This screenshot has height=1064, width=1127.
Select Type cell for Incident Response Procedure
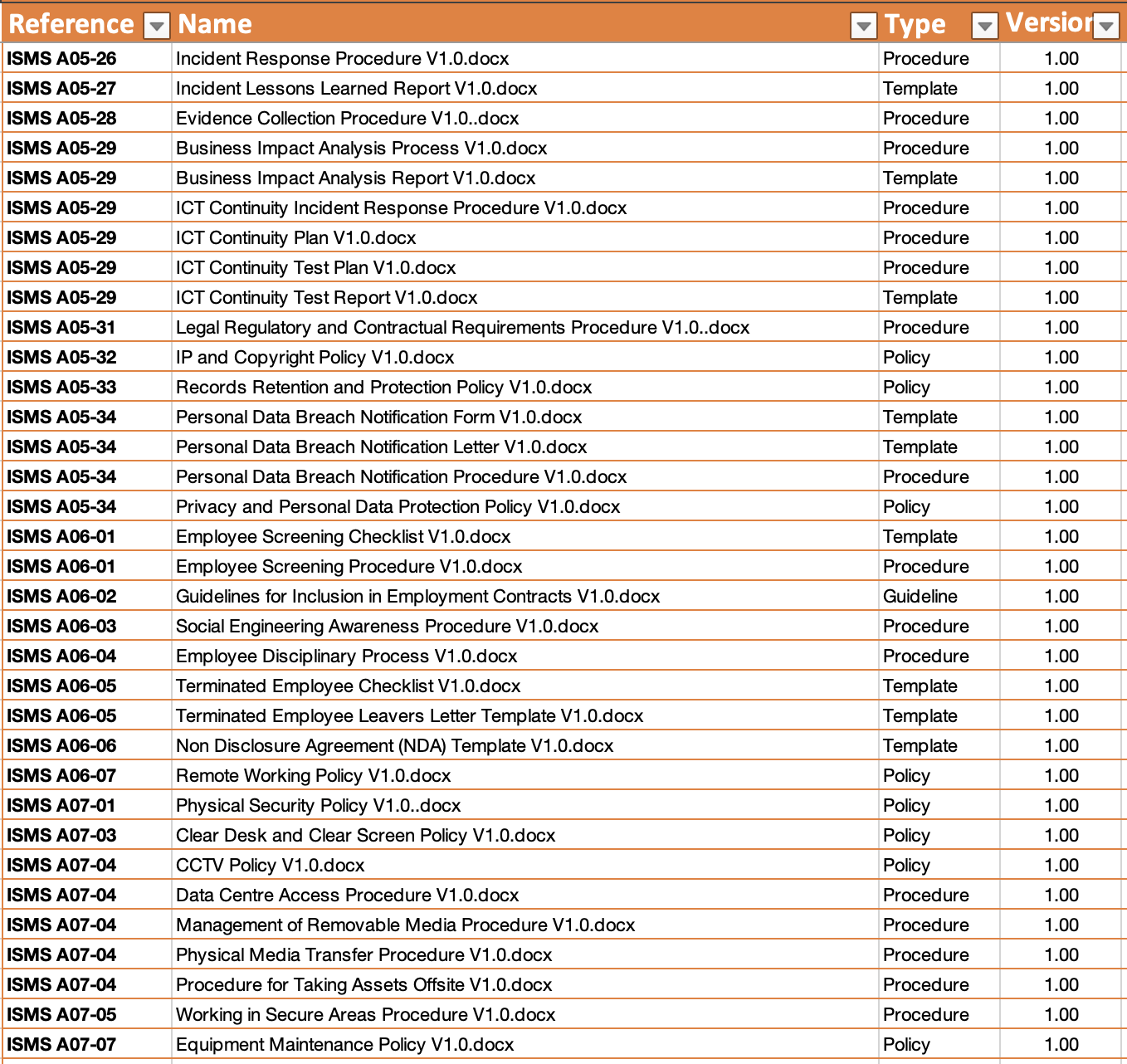point(939,59)
